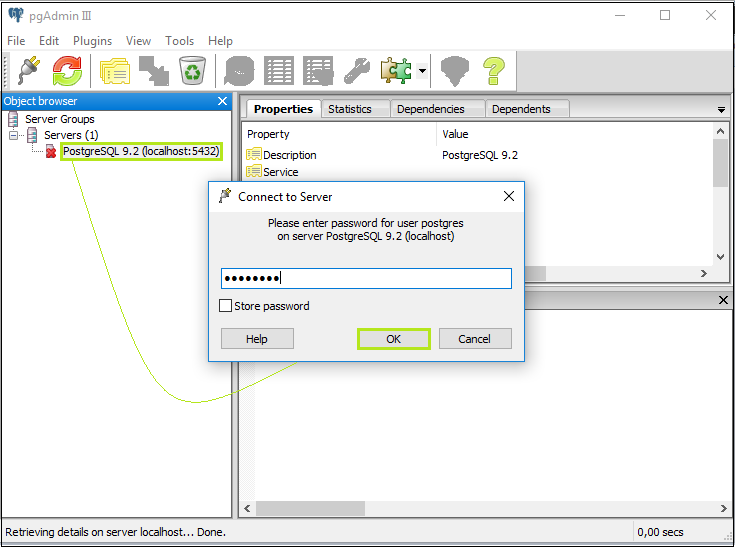Close the Object browser panel

pyautogui.click(x=223, y=101)
